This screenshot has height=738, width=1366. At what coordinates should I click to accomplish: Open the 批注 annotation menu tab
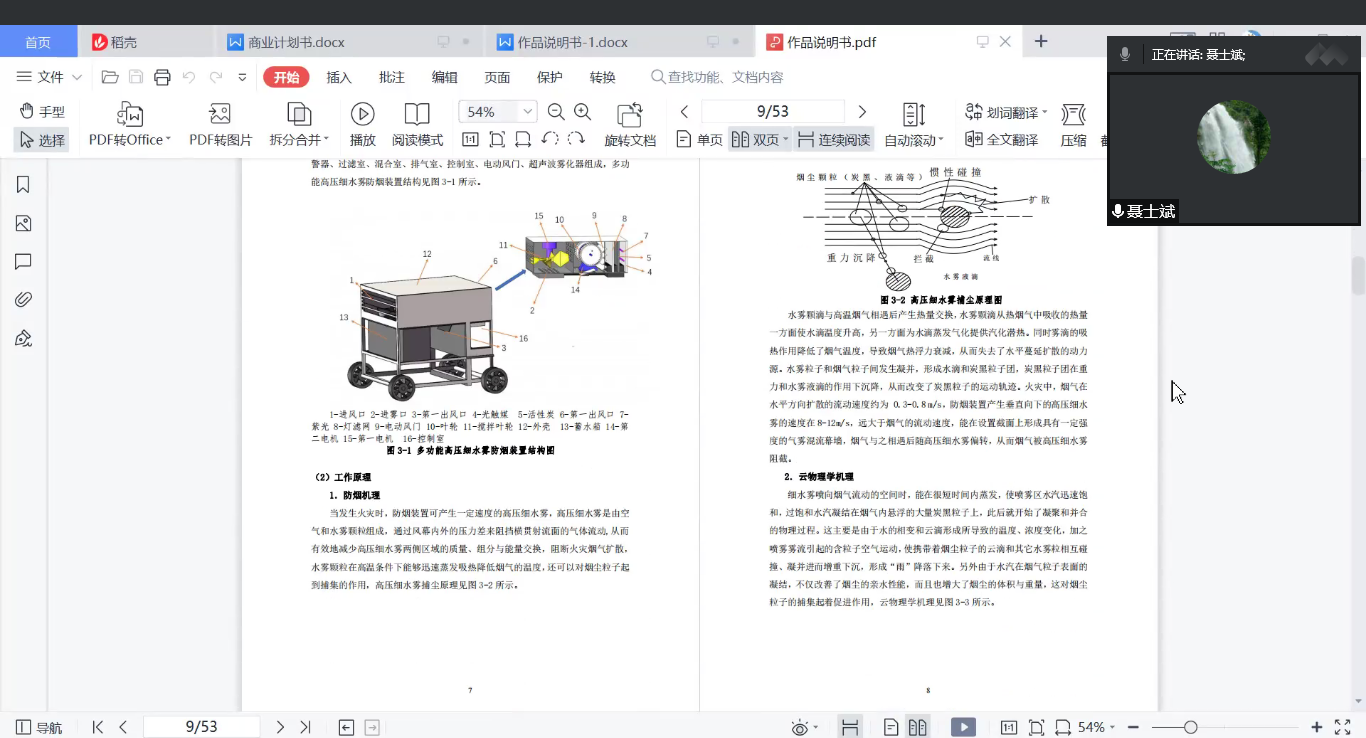pyautogui.click(x=392, y=77)
